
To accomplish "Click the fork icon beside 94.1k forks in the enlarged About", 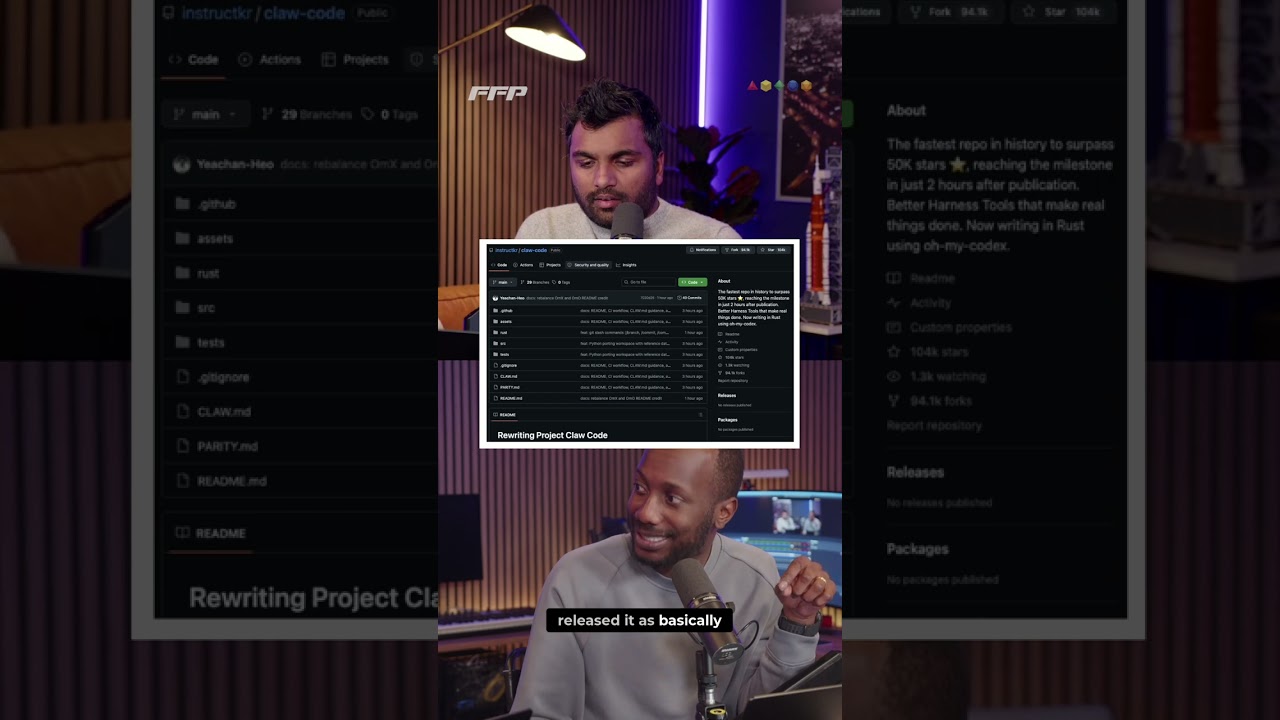I will [x=894, y=401].
